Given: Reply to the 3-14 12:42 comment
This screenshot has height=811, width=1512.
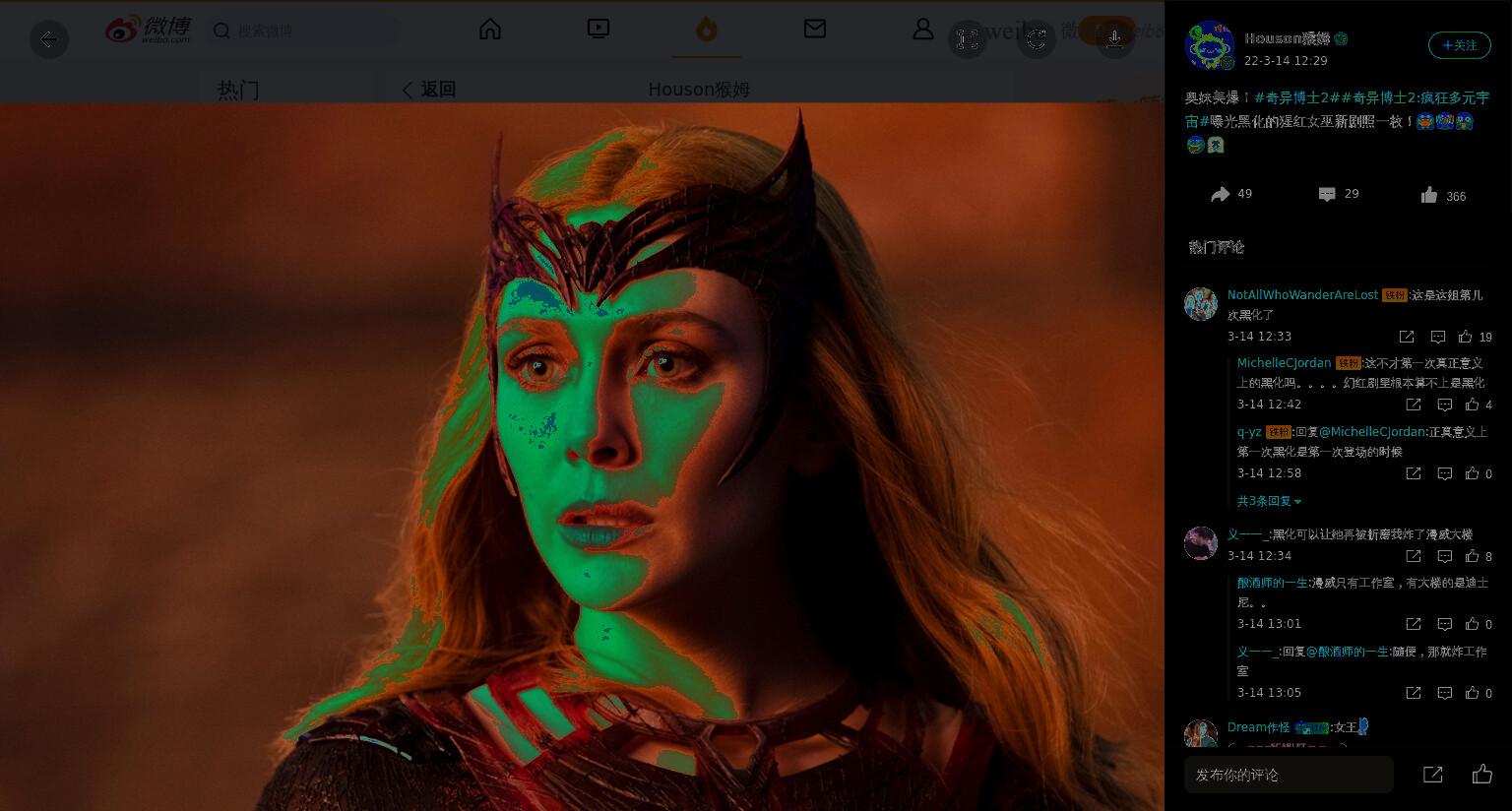Looking at the screenshot, I should (x=1445, y=405).
